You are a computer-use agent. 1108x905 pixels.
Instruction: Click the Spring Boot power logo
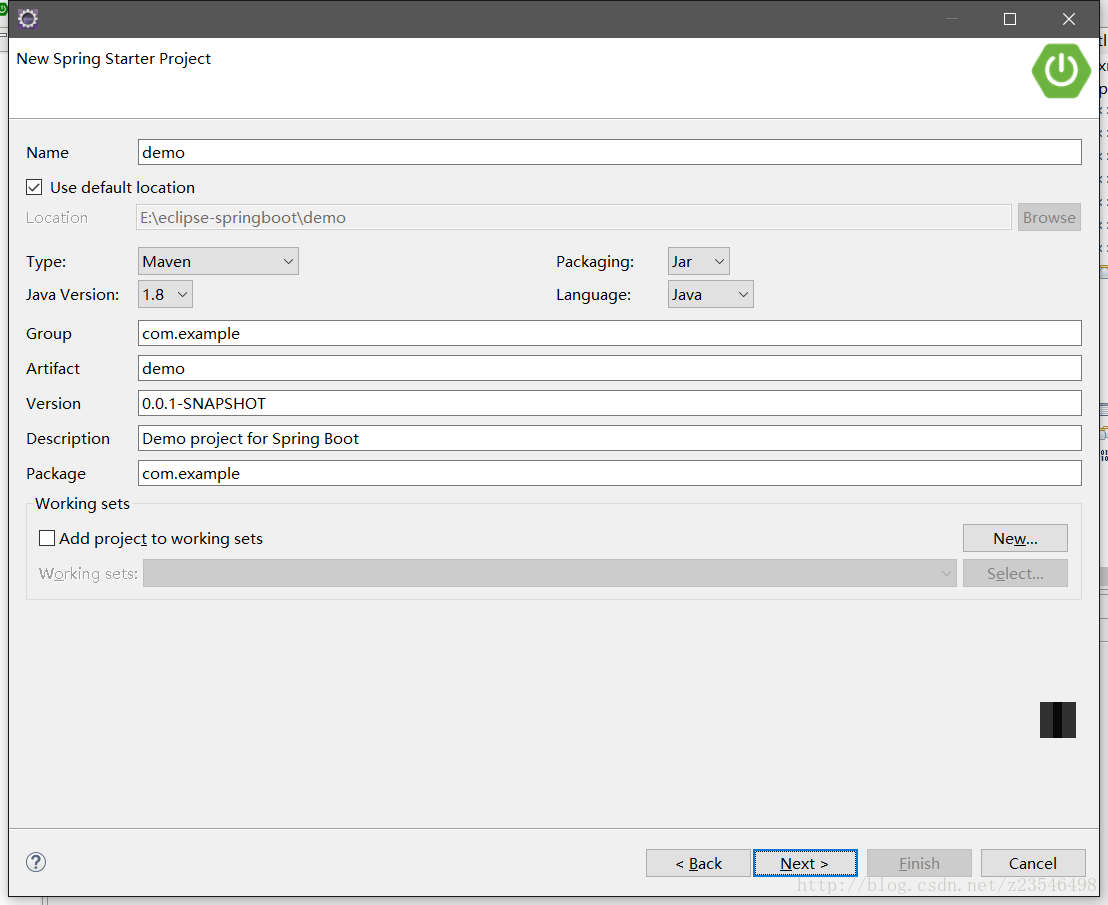pos(1061,71)
